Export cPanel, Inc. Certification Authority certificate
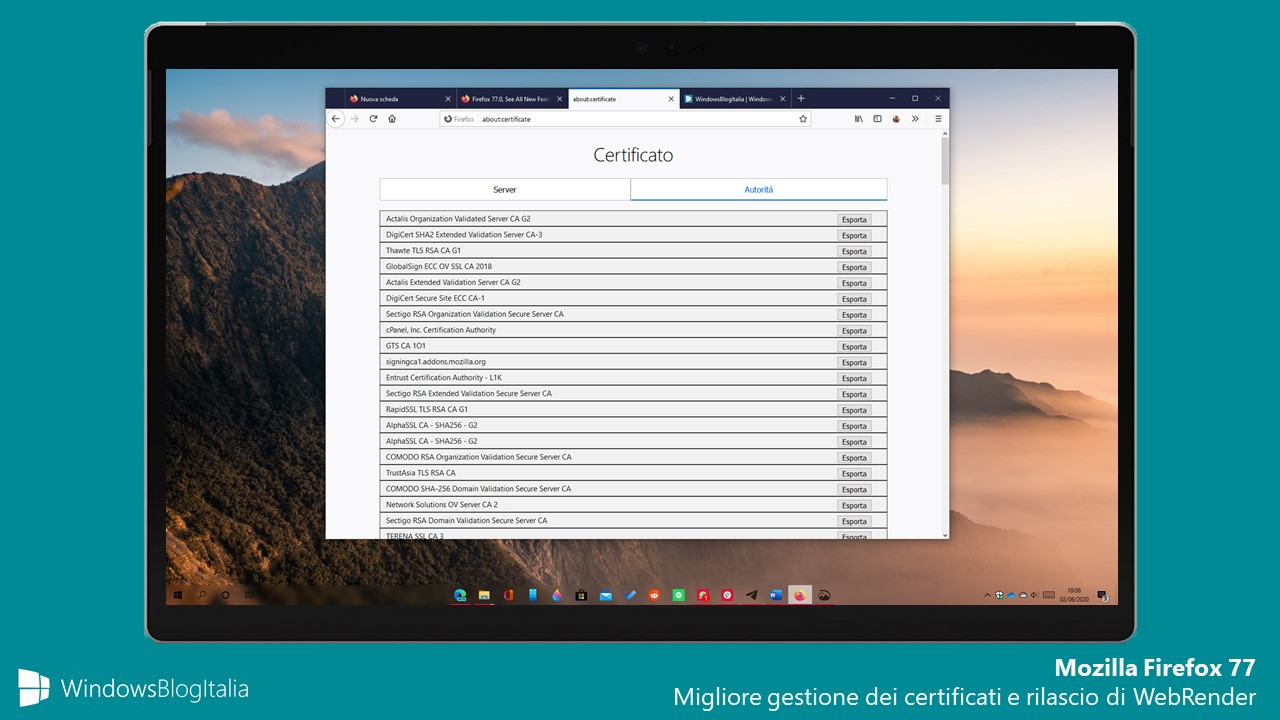 [x=854, y=330]
